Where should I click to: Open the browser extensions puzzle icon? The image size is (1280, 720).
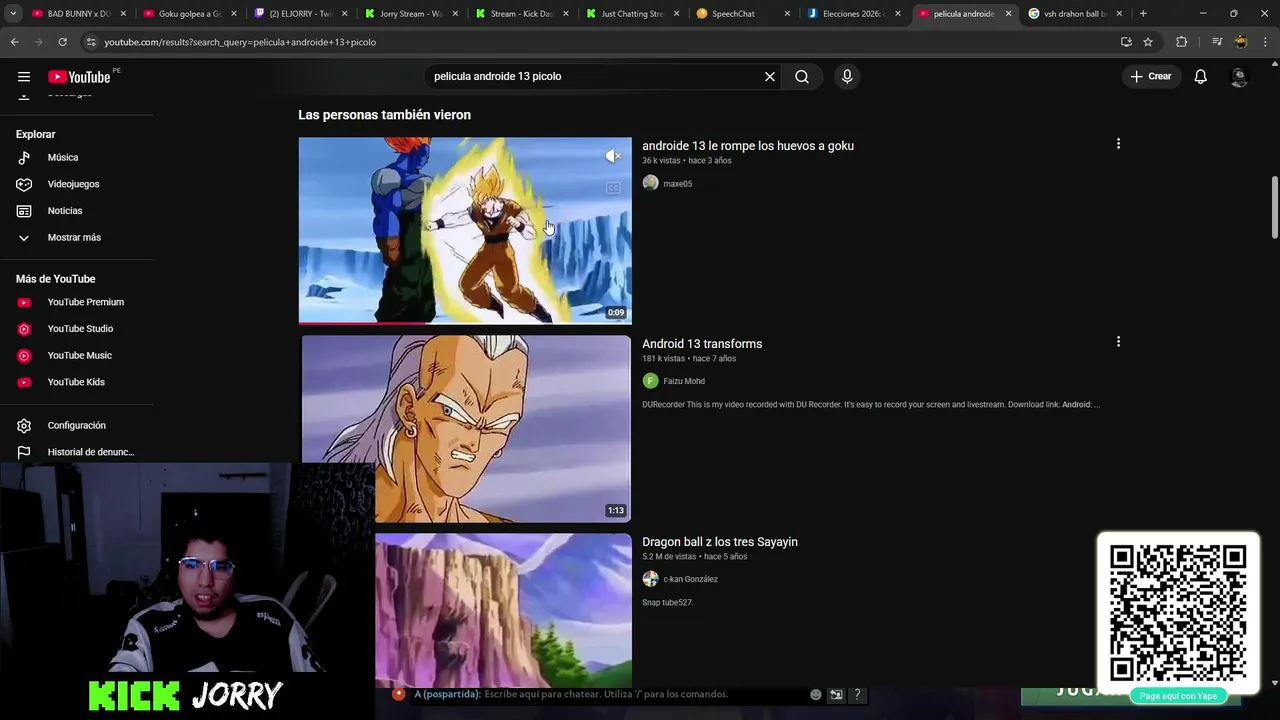point(1181,42)
